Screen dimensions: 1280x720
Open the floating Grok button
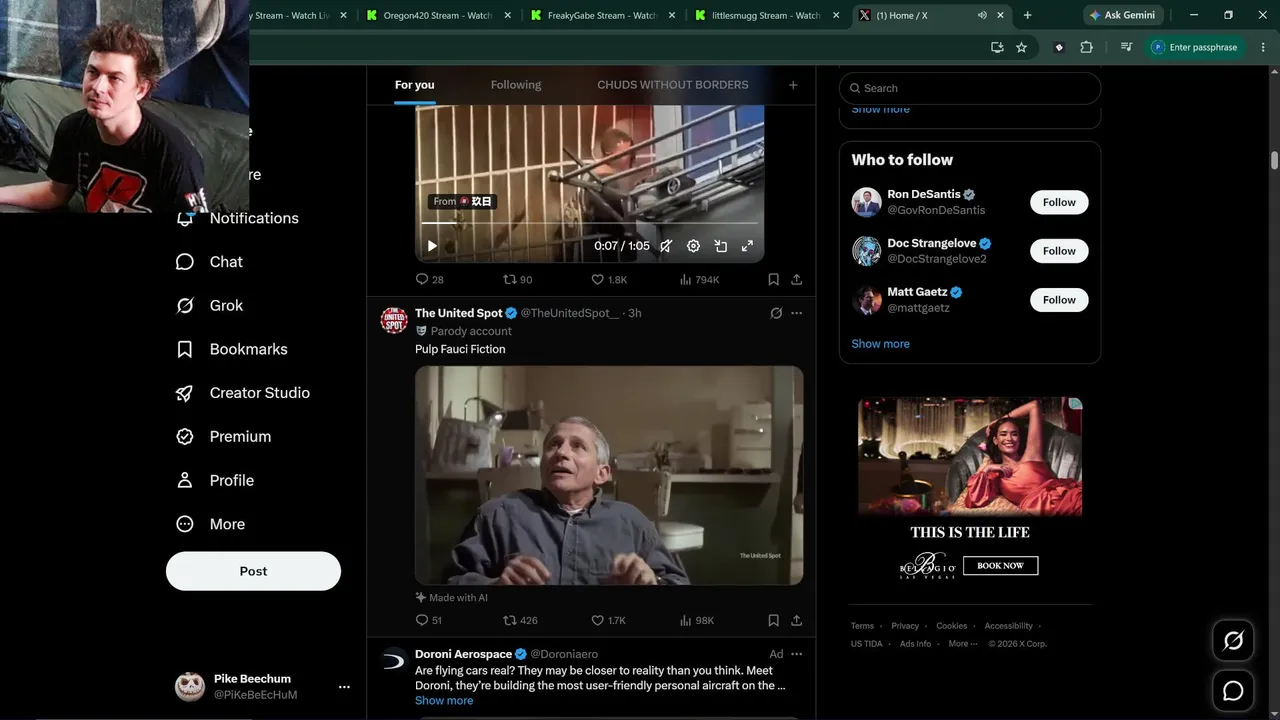coord(1233,641)
